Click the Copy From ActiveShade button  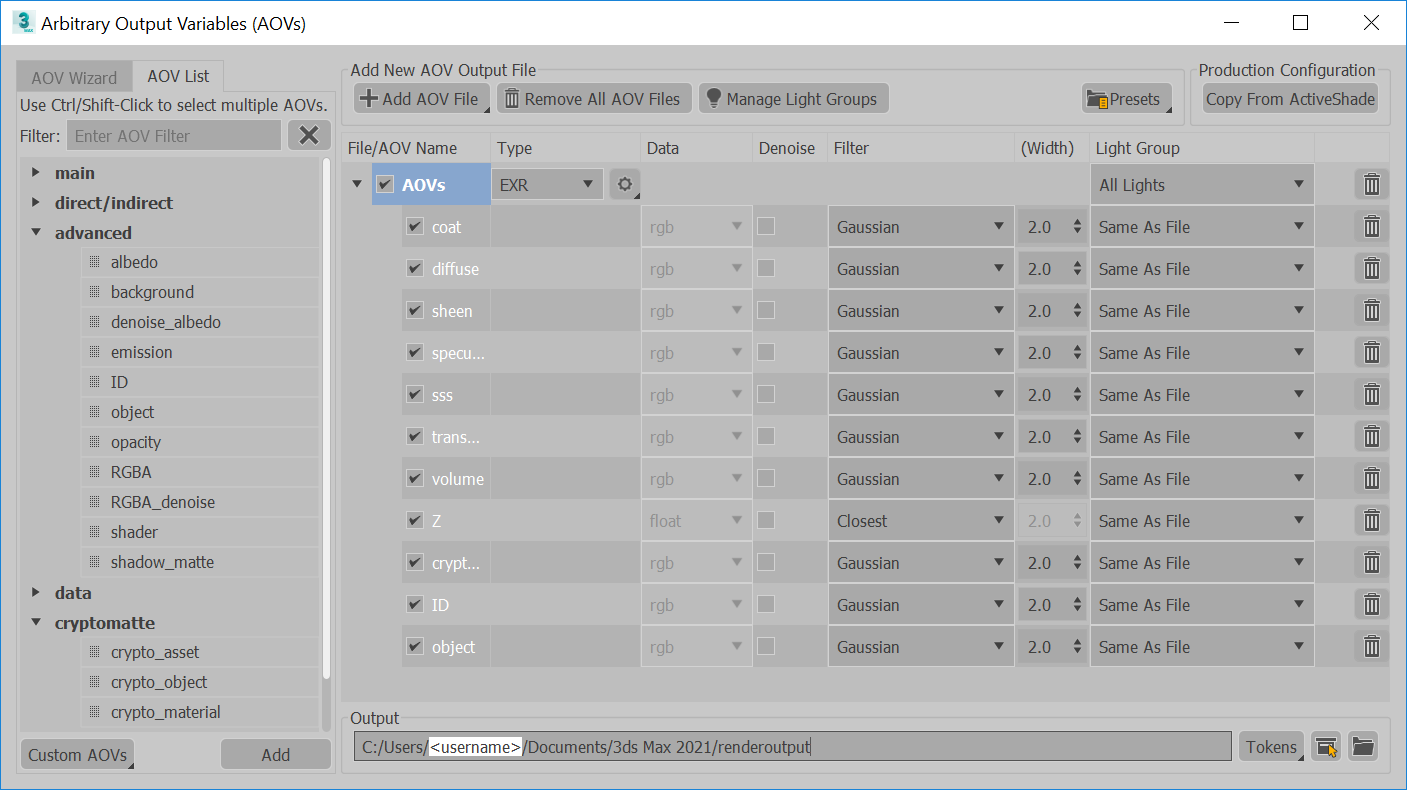coord(1290,99)
